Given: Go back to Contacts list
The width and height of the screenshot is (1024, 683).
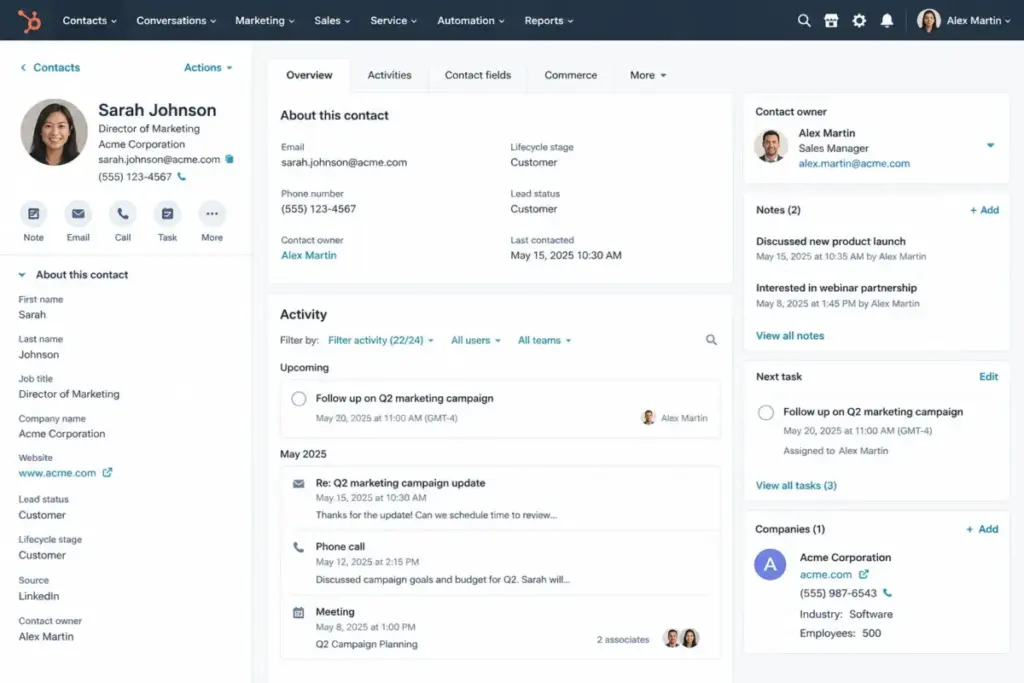Looking at the screenshot, I should 50,67.
